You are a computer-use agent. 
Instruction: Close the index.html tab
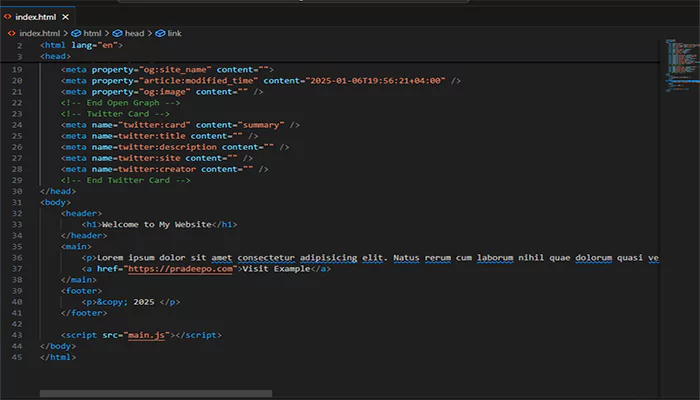pyautogui.click(x=66, y=17)
